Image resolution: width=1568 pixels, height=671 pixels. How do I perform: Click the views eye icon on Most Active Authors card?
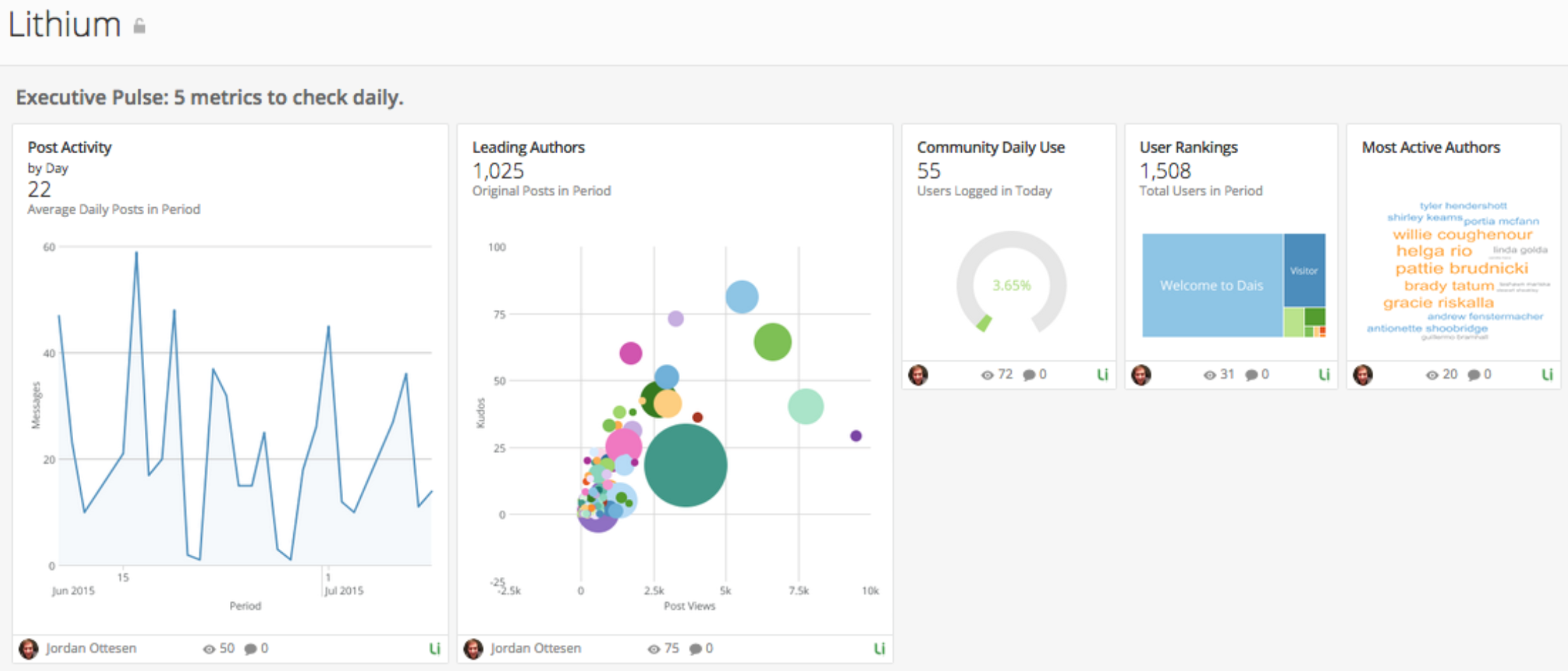pyautogui.click(x=1432, y=375)
